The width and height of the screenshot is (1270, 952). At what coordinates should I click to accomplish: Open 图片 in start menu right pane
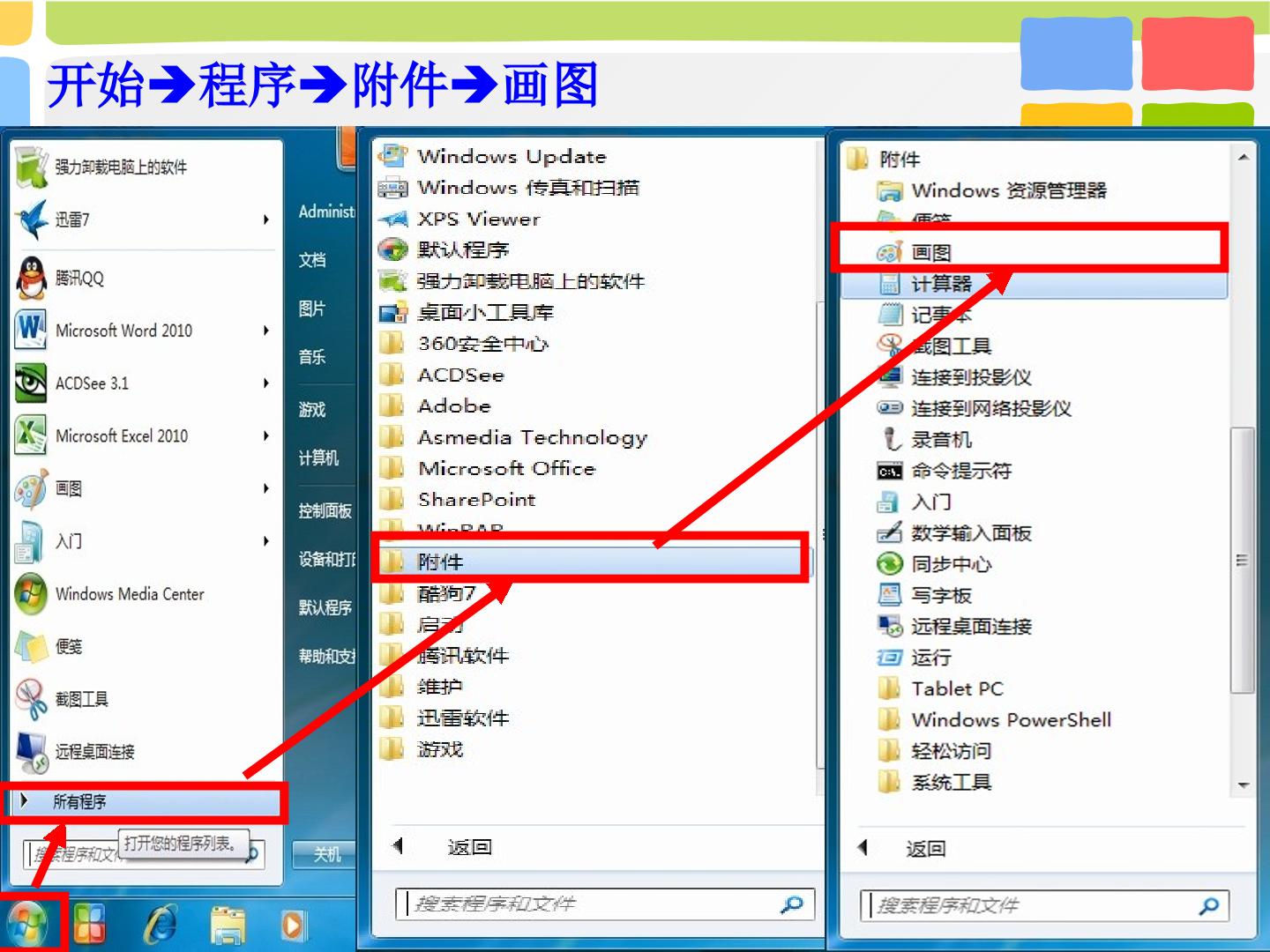(x=312, y=309)
